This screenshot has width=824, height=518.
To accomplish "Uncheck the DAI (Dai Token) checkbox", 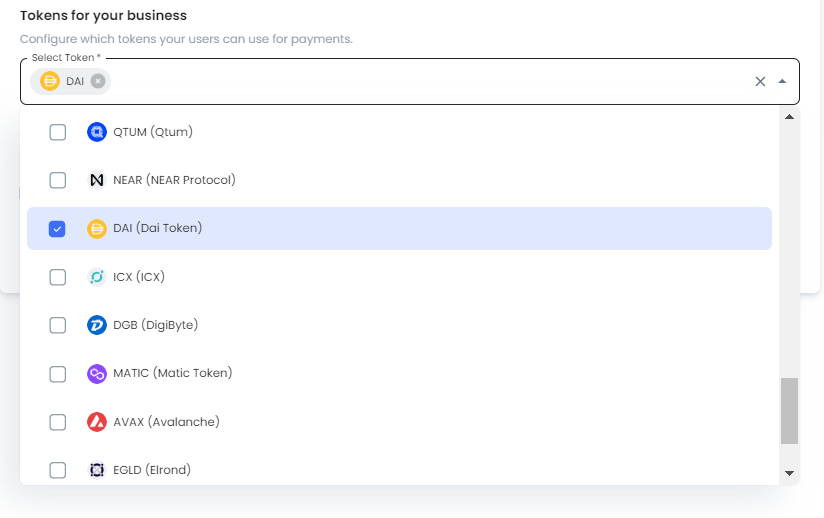I will click(x=58, y=229).
